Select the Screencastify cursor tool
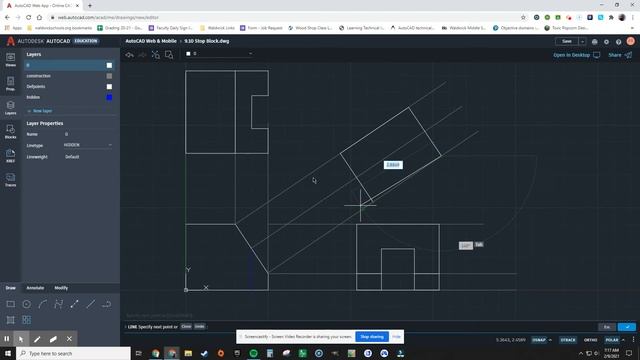This screenshot has height=360, width=640. point(21,339)
